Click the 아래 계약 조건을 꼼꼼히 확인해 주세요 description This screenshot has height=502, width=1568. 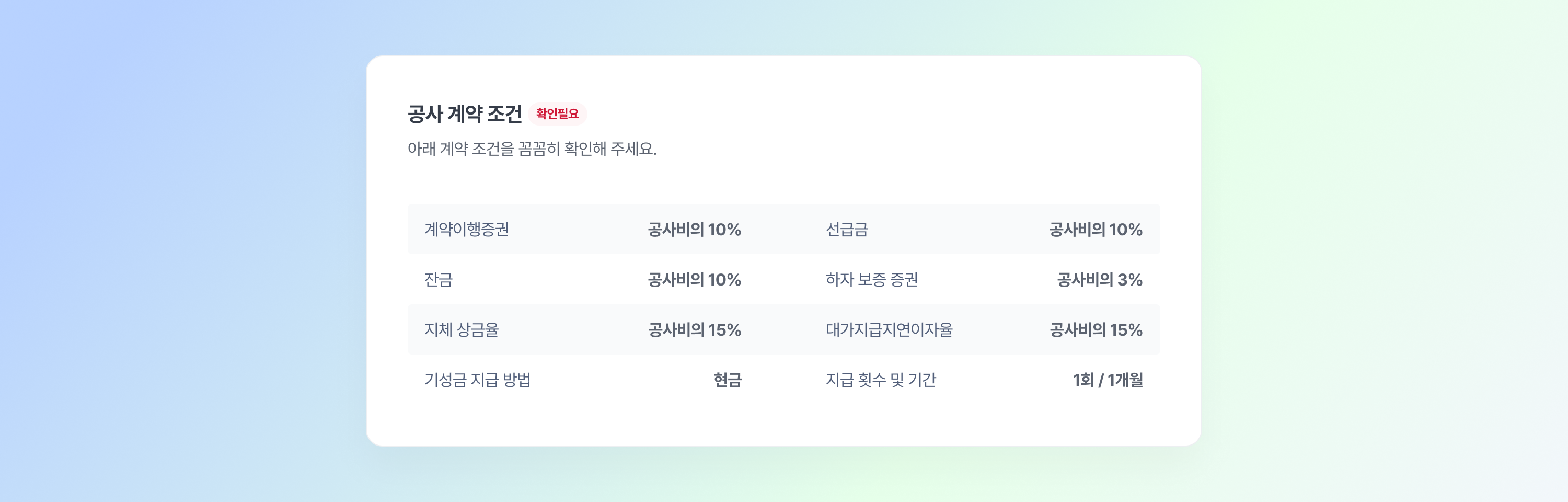[x=532, y=149]
